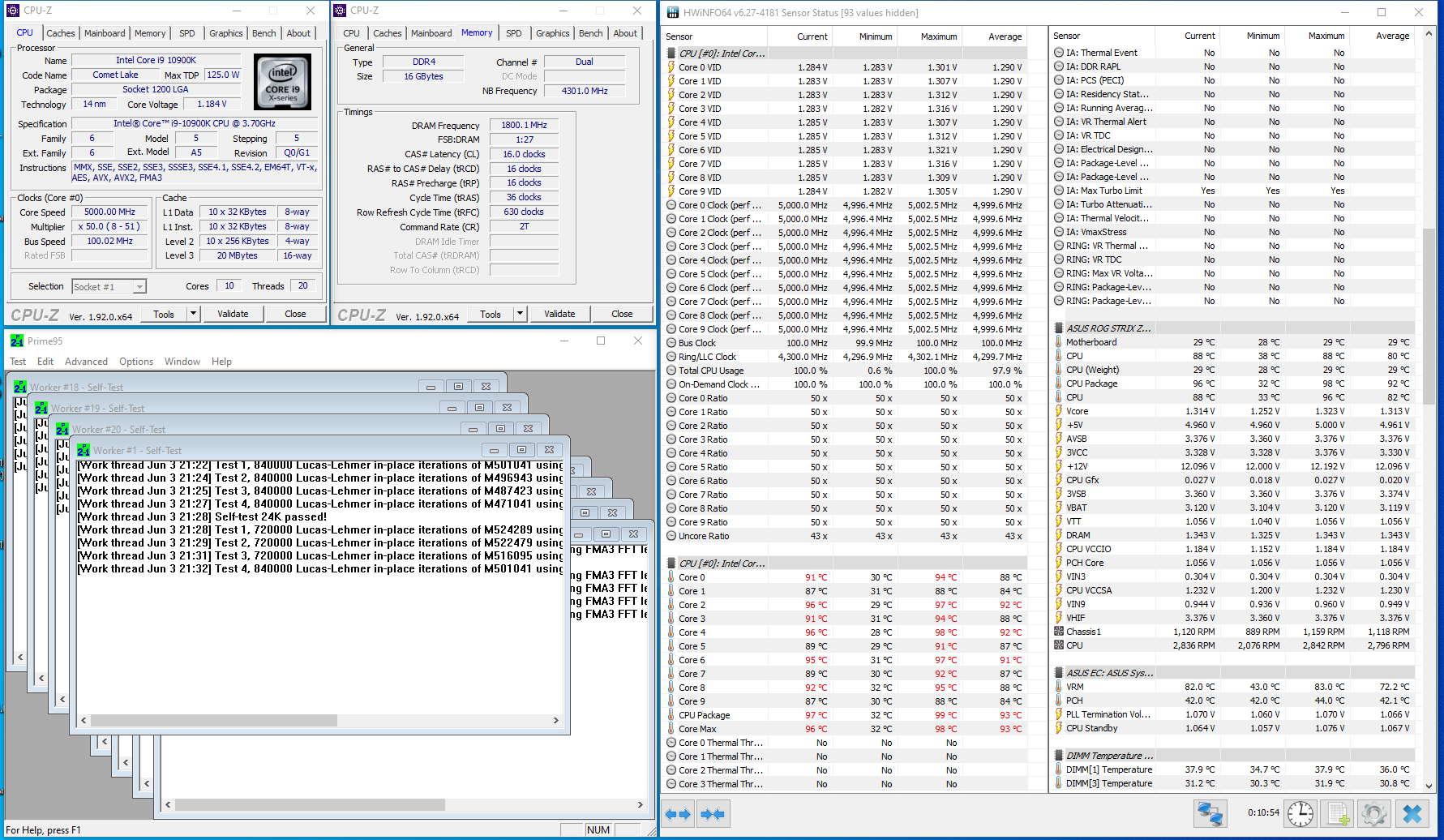Click the blue X icon in HWiNFO toolbar
Screen dimensions: 1444x840
[x=1412, y=813]
